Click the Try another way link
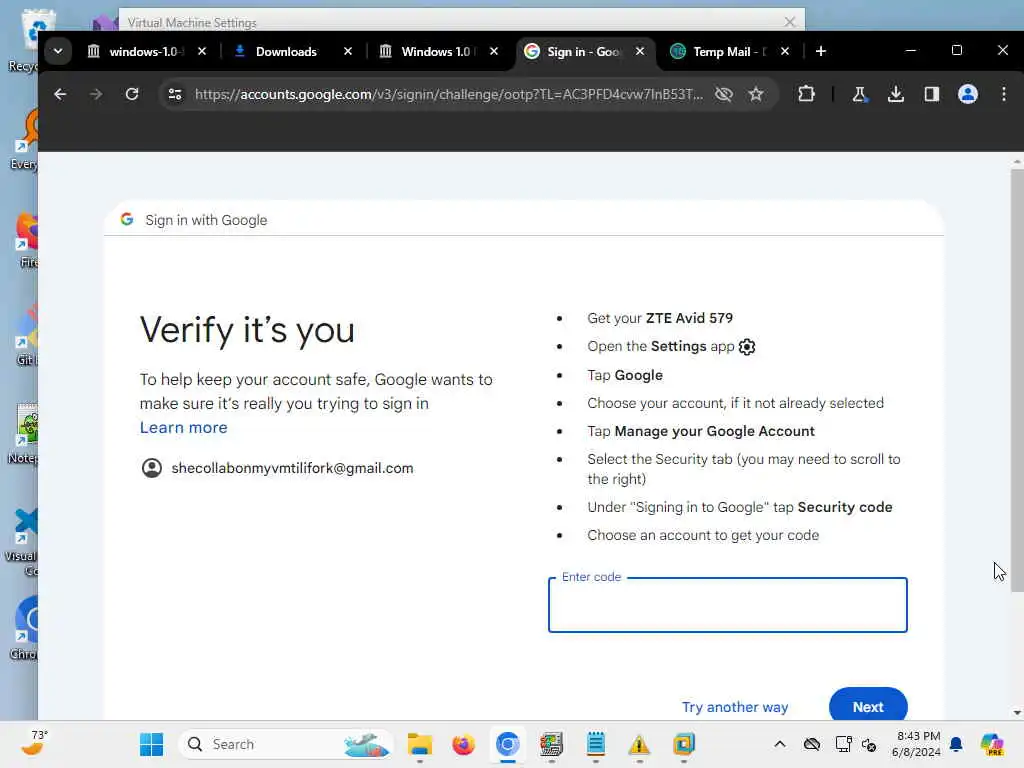Screen dimensions: 1024x768 click(735, 707)
